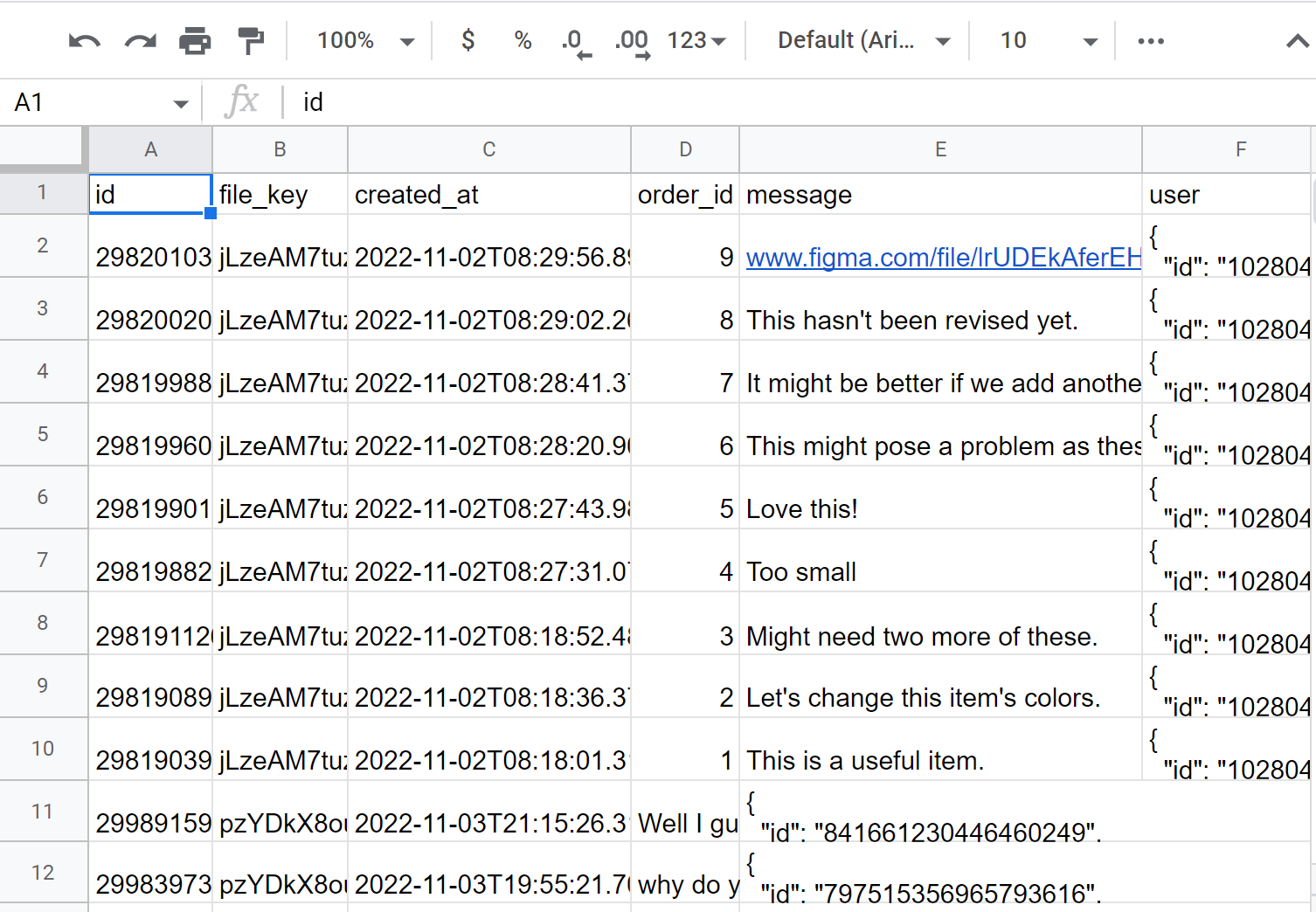Select row 5 header
Viewport: 1316px width, 912px height.
(43, 434)
